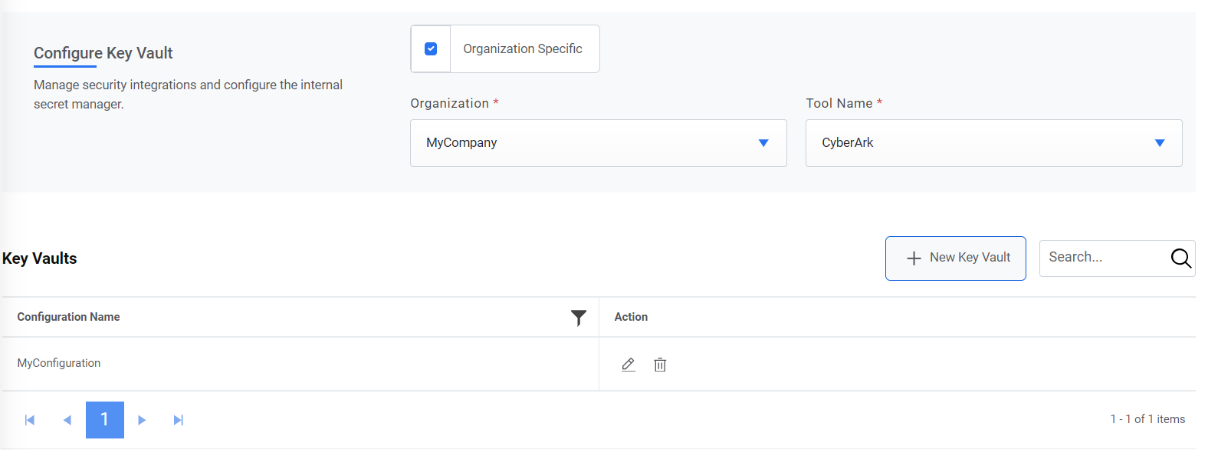This screenshot has height=450, width=1208.
Task: Jump to the last page
Action: click(178, 420)
